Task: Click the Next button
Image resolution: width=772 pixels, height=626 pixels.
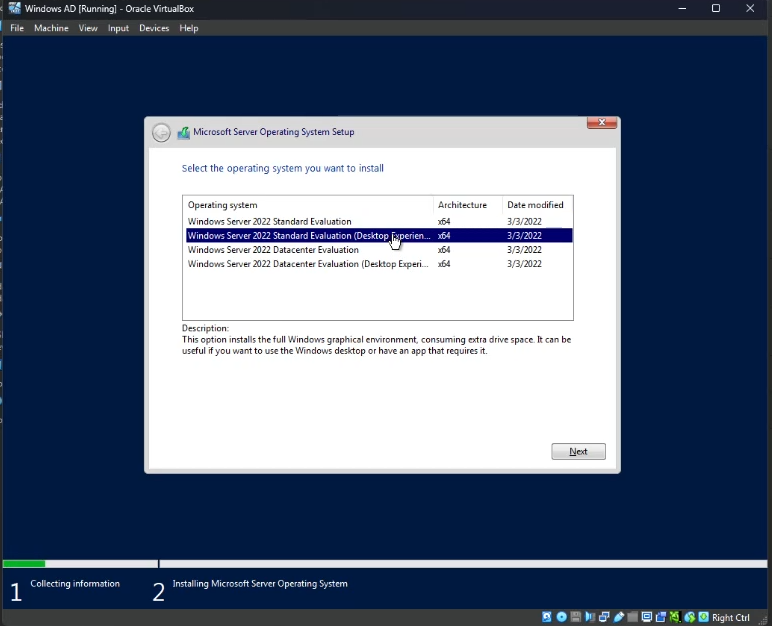Action: (578, 451)
